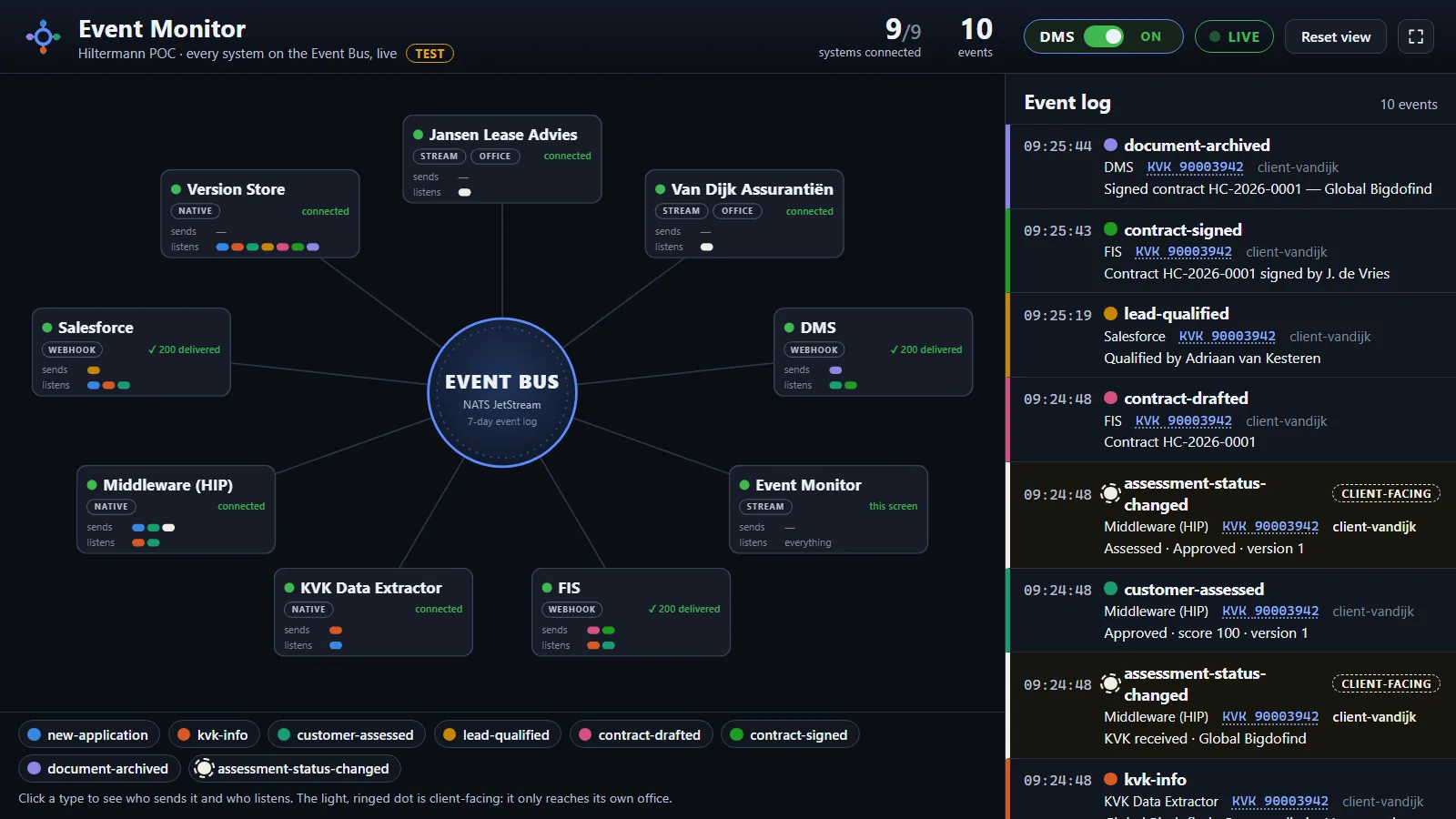Filter by lead-qualified event type
The height and width of the screenshot is (819, 1456).
coord(498,734)
